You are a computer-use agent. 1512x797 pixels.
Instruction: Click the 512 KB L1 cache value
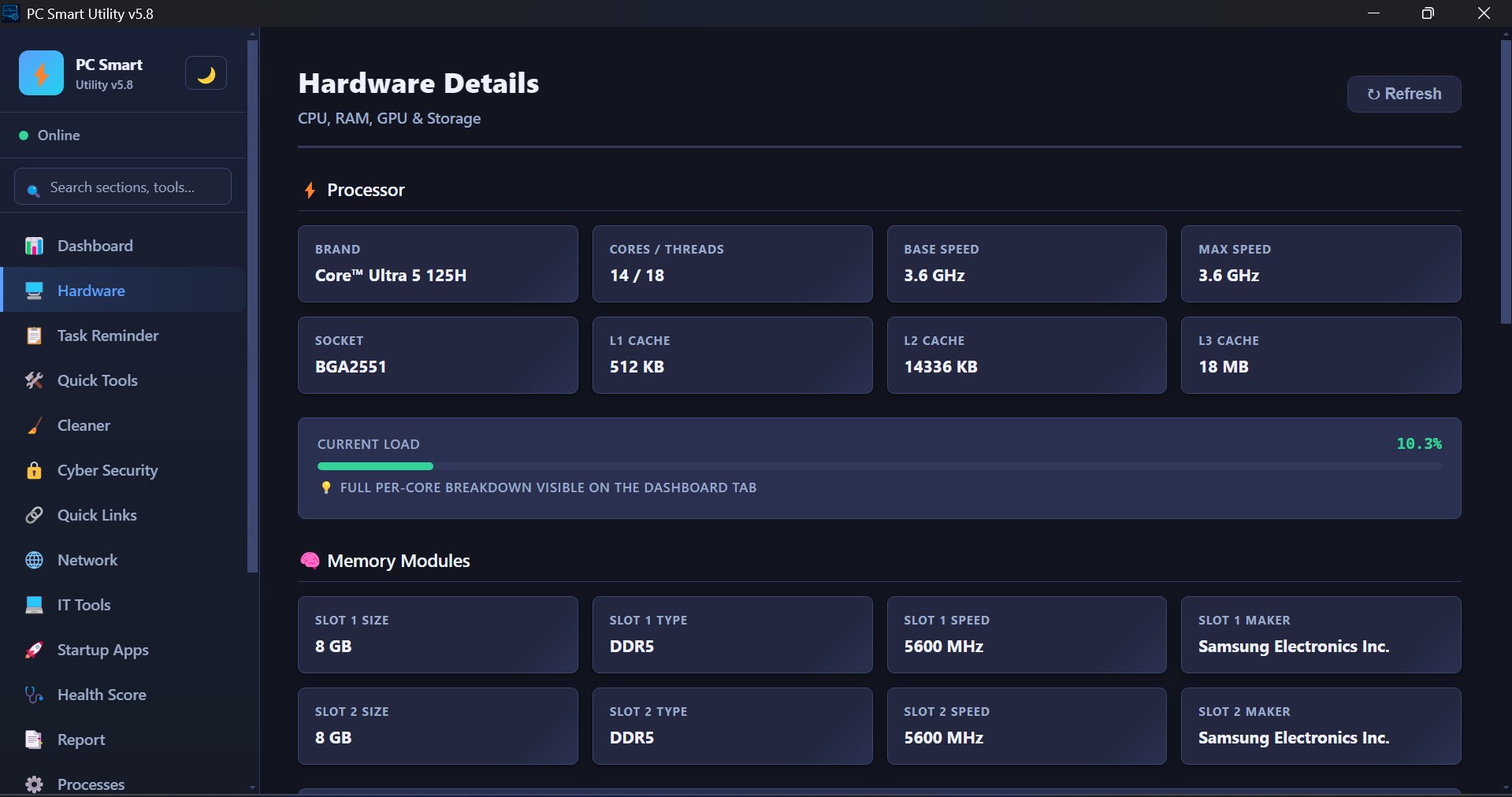tap(637, 367)
